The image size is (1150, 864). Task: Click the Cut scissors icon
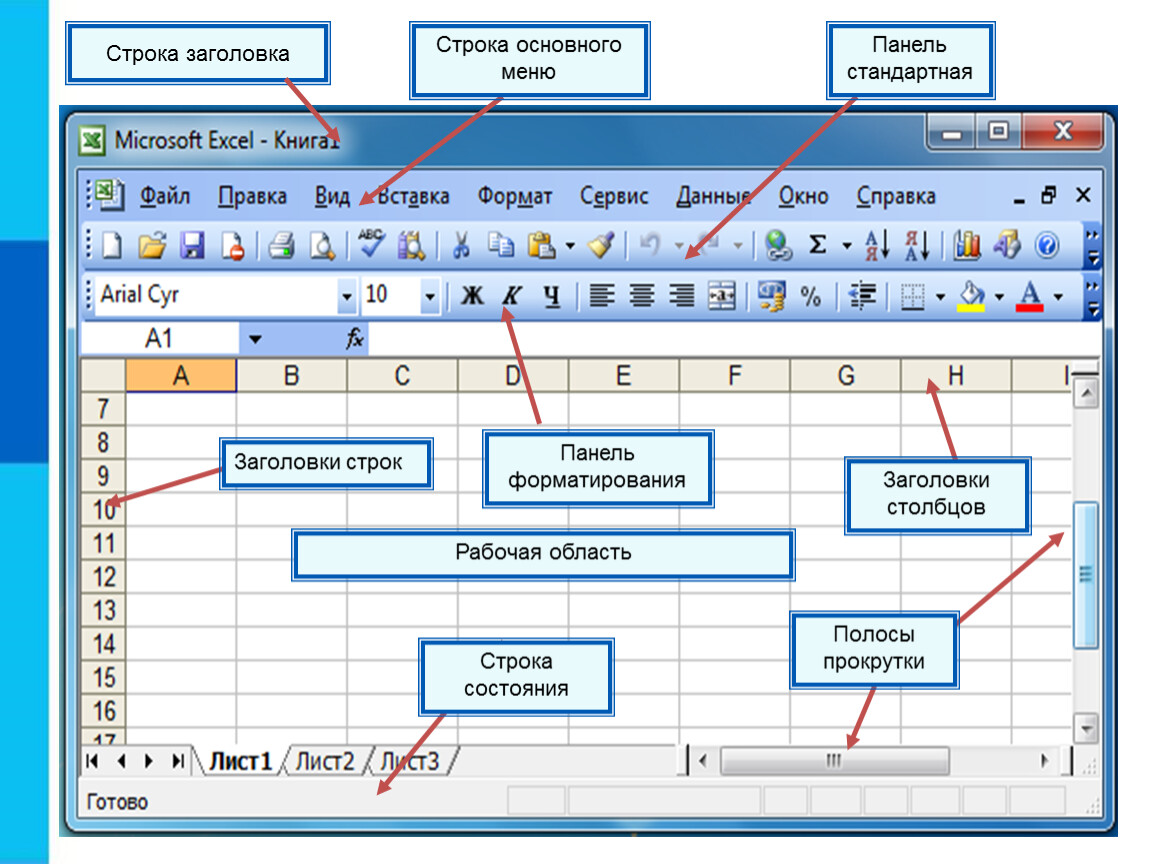coord(461,246)
